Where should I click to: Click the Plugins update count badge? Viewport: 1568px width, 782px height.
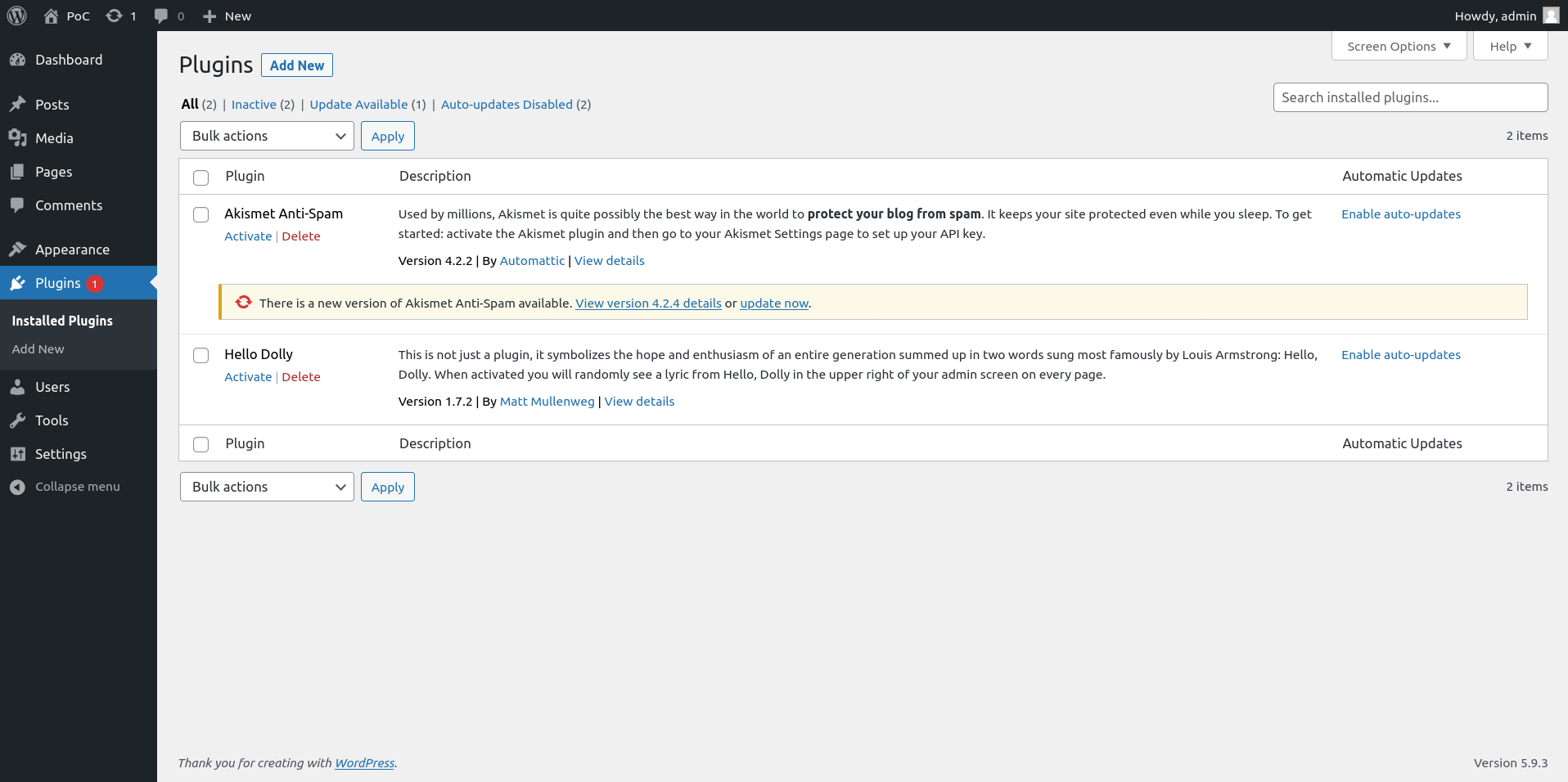95,284
